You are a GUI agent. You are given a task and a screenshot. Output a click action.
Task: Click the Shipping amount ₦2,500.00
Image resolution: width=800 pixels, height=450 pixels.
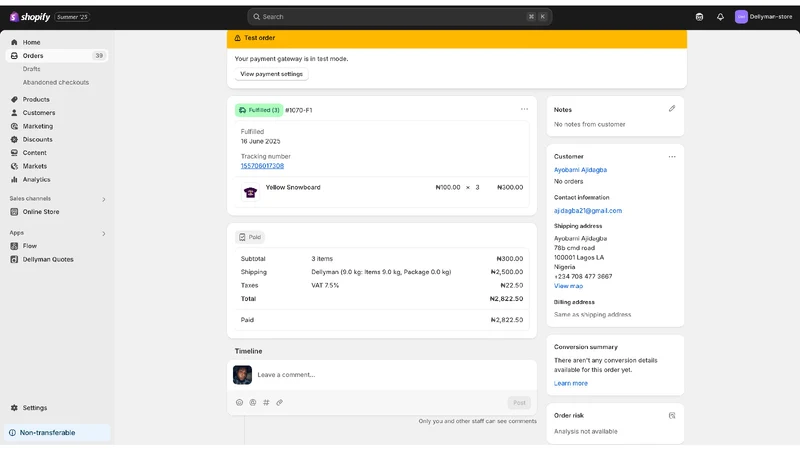[506, 272]
